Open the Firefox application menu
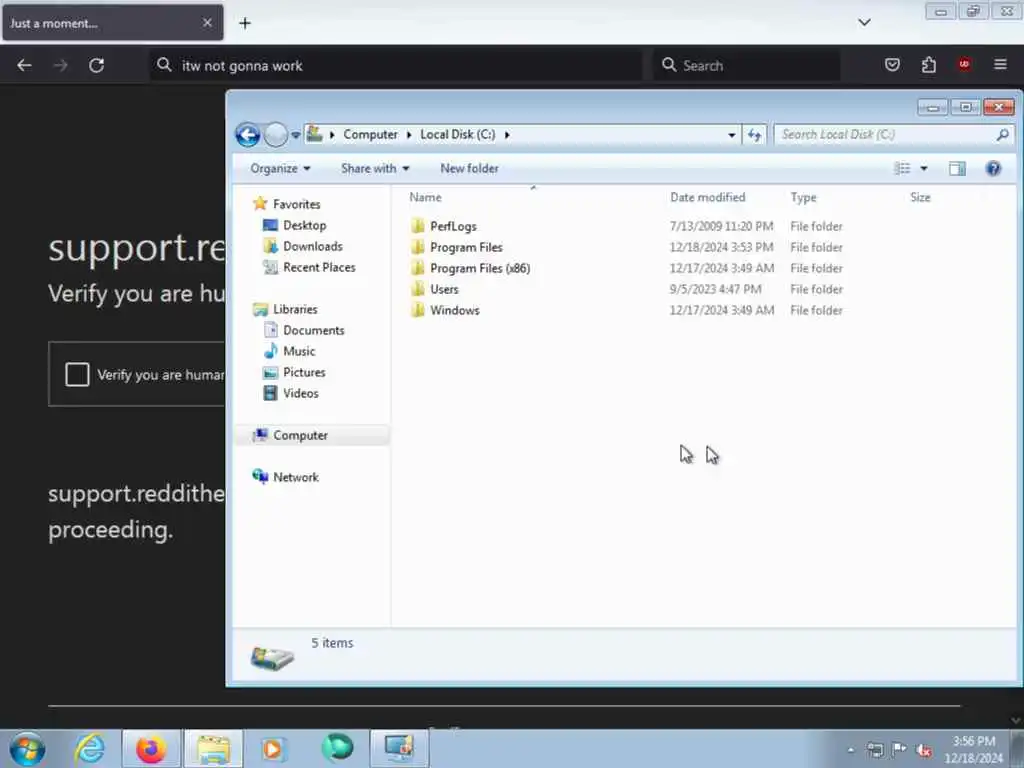1024x768 pixels. [x=1000, y=65]
